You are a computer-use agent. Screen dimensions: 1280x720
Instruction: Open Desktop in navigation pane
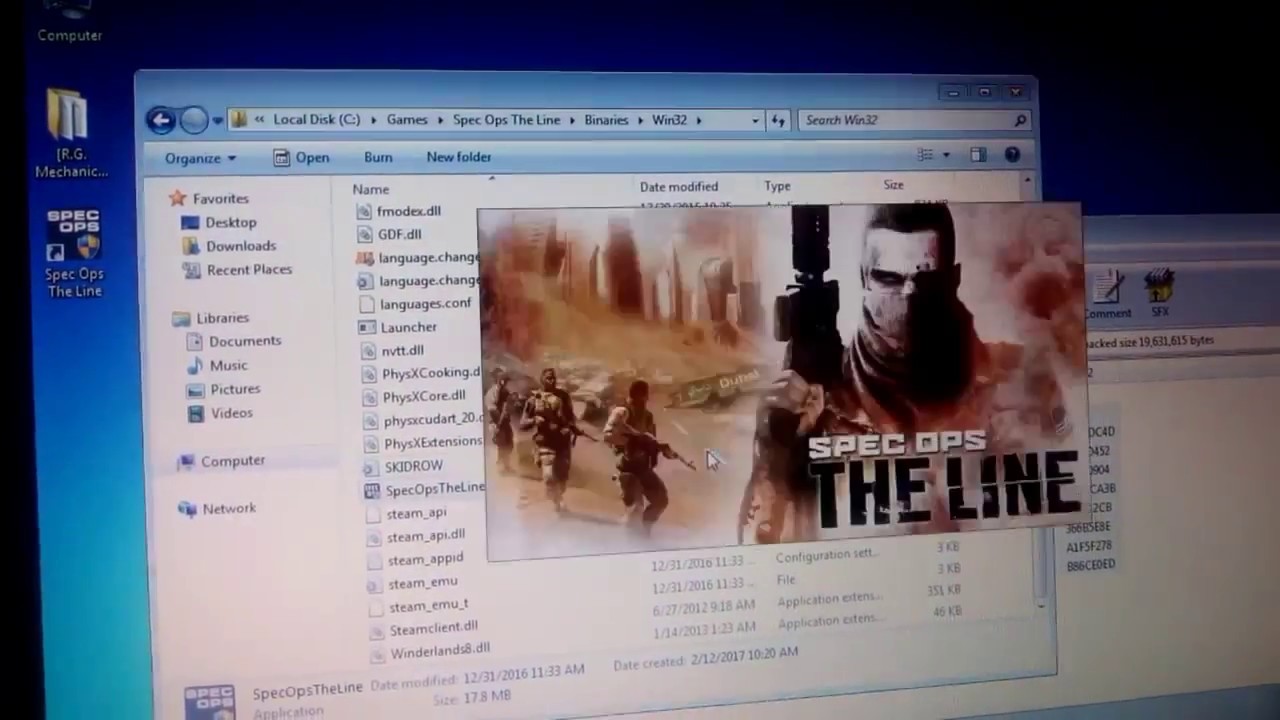click(219, 222)
